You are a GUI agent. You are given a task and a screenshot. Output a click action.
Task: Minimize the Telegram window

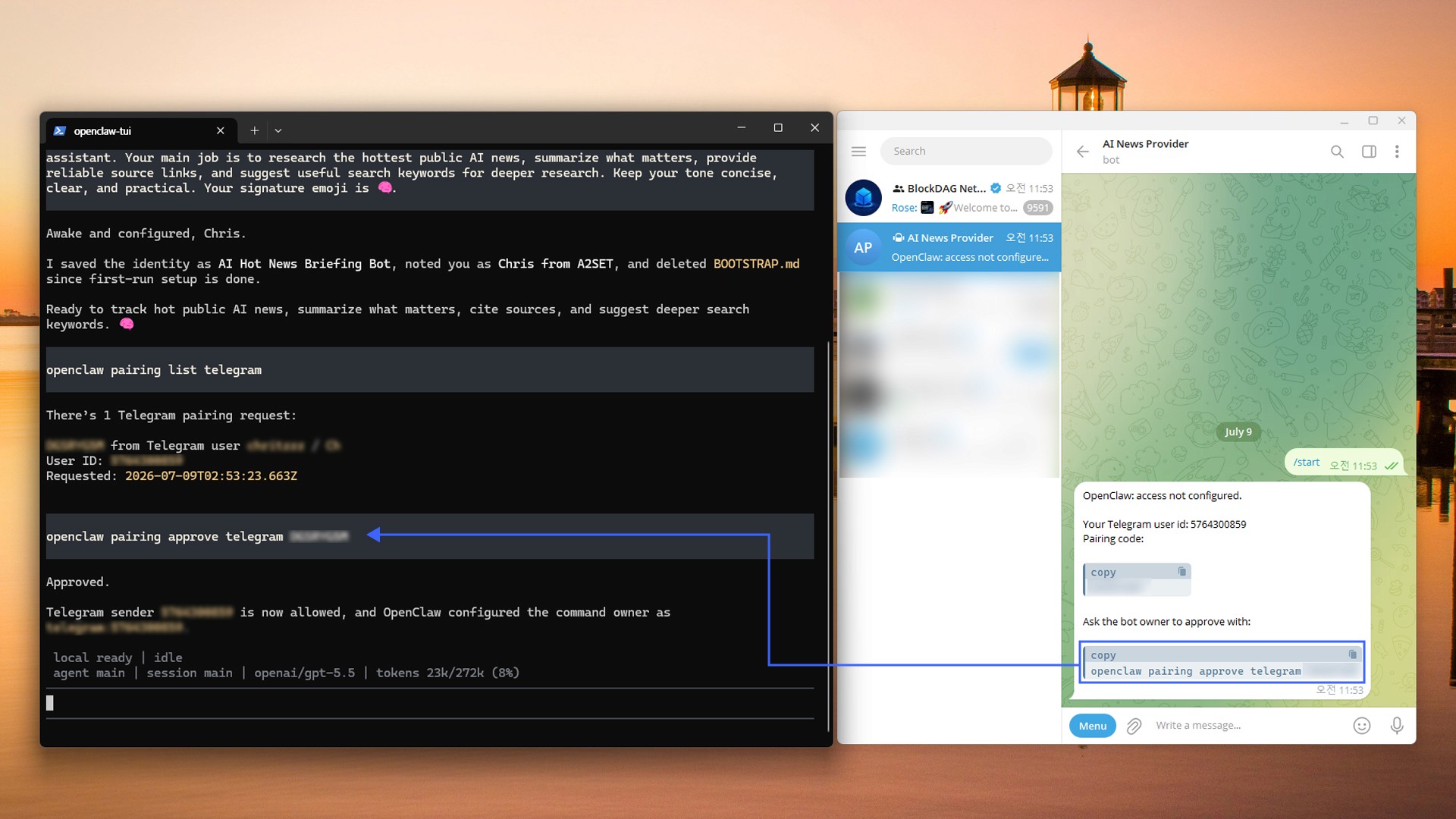1344,121
